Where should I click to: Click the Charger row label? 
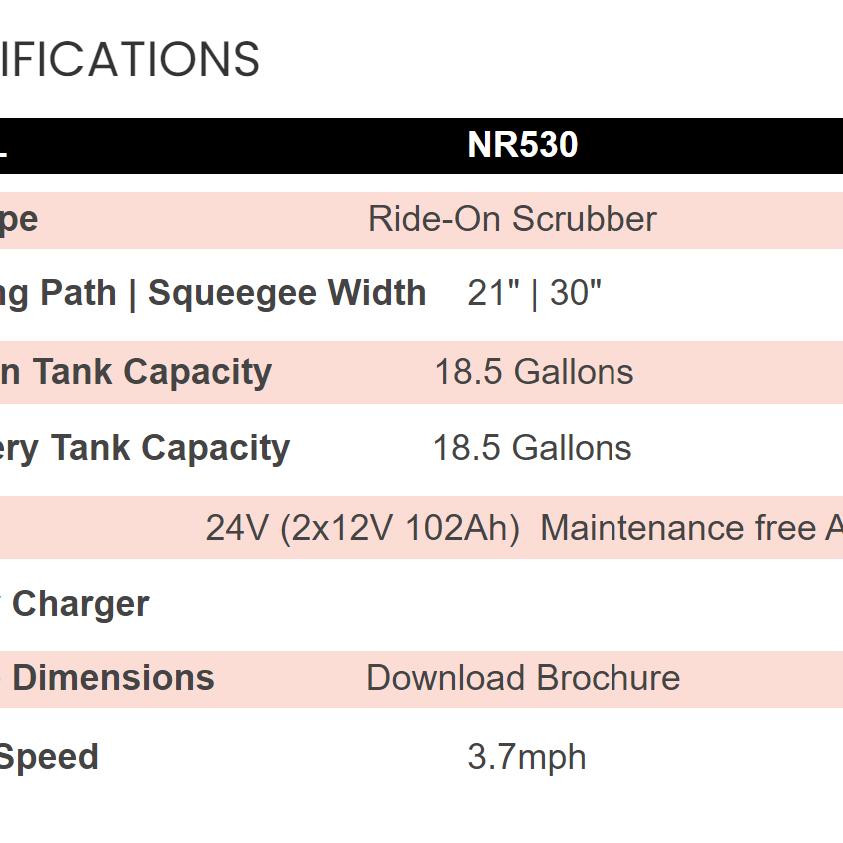click(x=80, y=604)
